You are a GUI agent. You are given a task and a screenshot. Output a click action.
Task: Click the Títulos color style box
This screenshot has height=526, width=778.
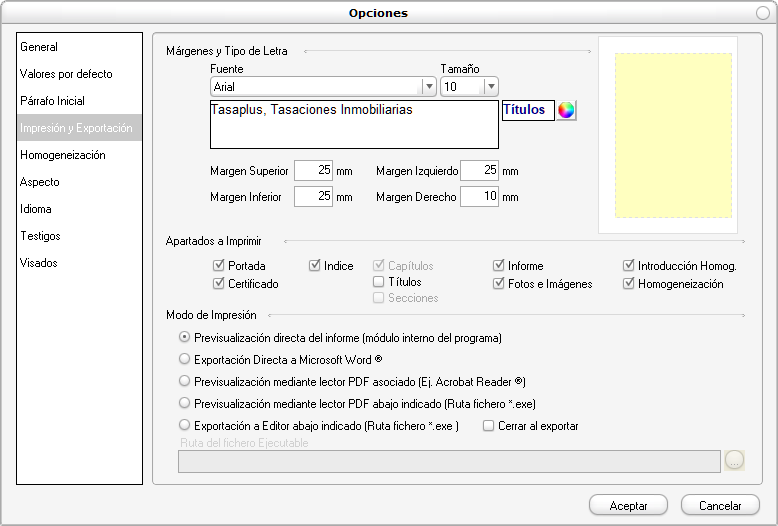(x=526, y=110)
